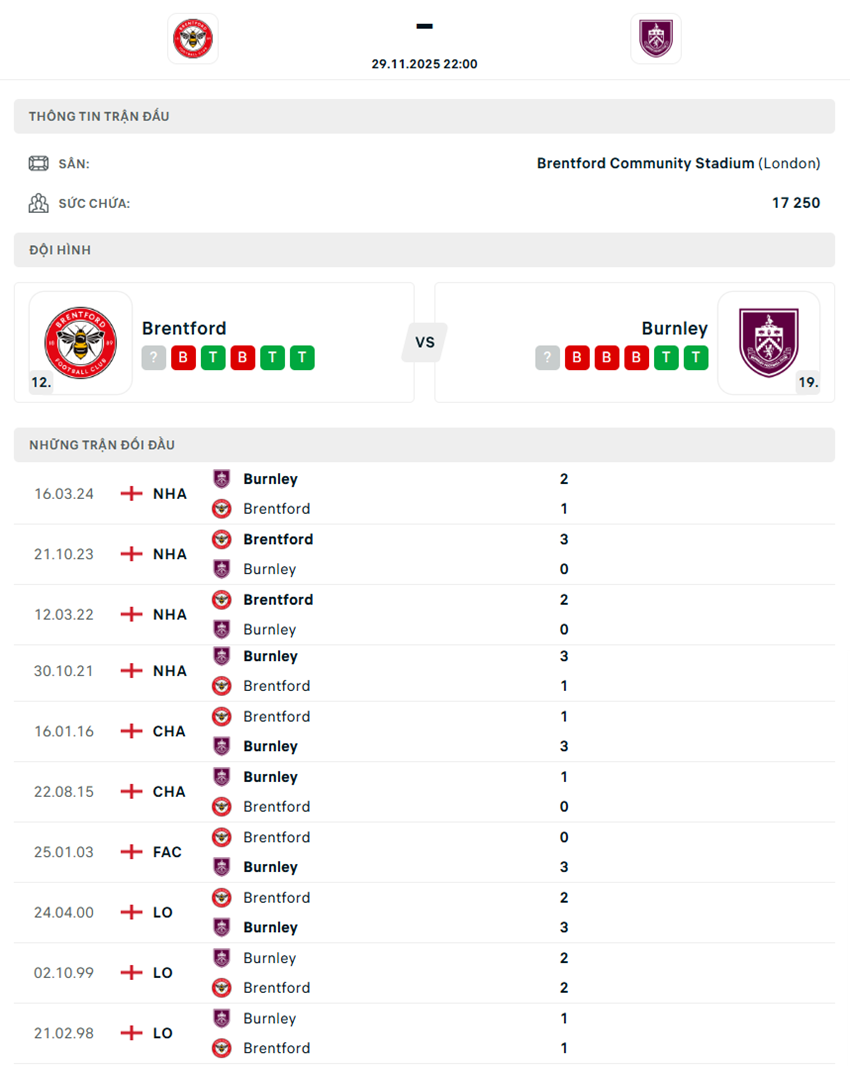Click the Brentford logo at the page top
This screenshot has width=850, height=1066.
tap(192, 38)
